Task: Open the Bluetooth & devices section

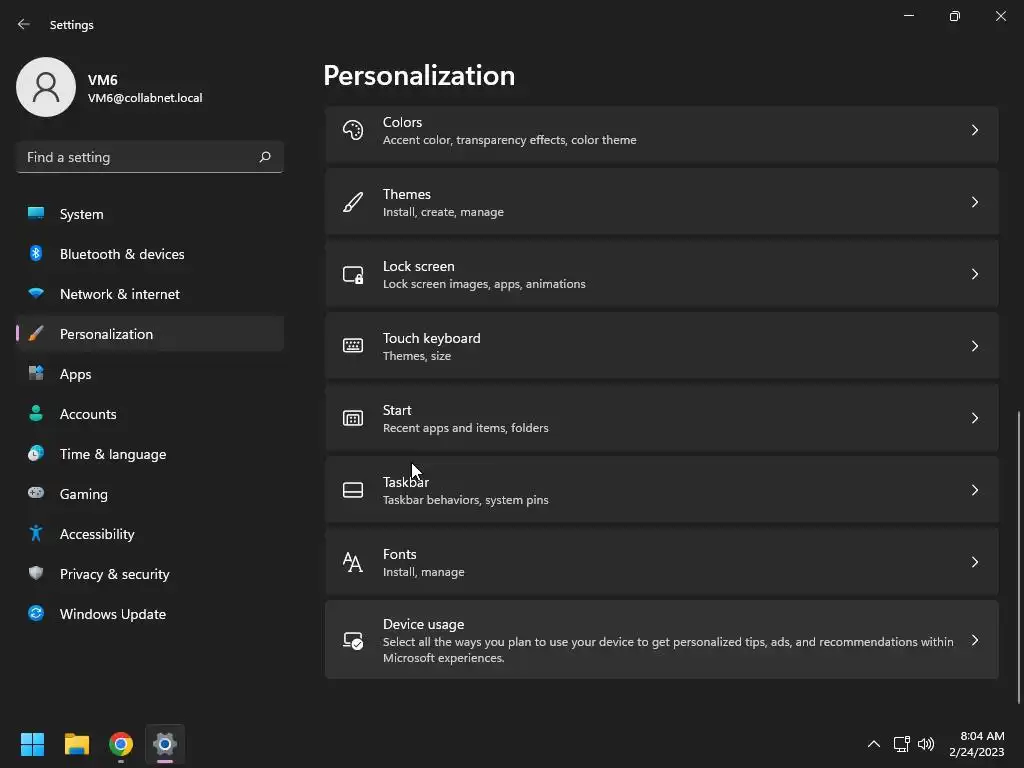Action: point(122,254)
